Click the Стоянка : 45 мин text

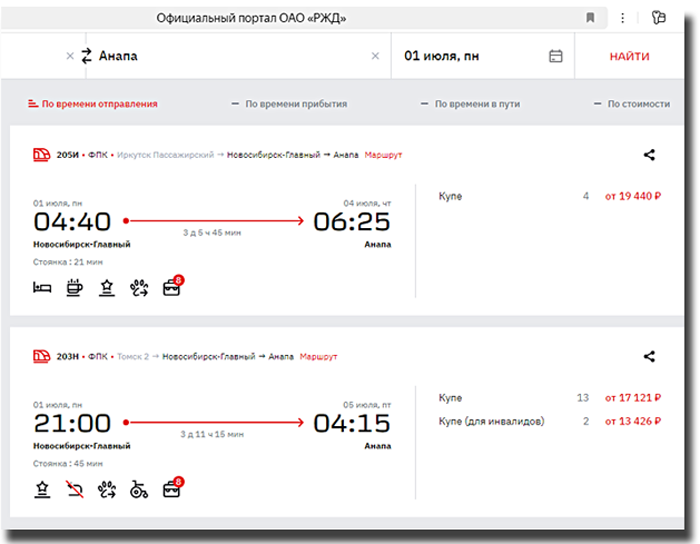tap(68, 464)
